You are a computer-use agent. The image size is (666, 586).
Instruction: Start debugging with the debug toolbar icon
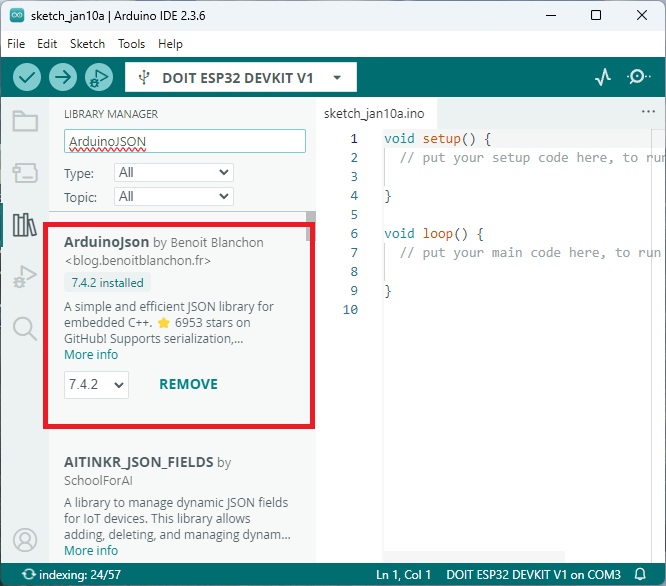click(x=98, y=77)
